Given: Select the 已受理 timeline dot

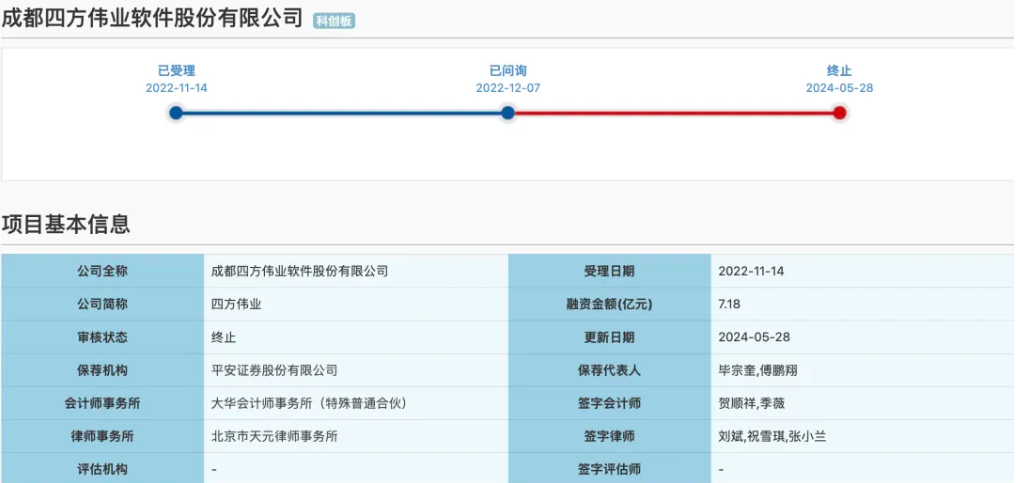Looking at the screenshot, I should (x=176, y=113).
